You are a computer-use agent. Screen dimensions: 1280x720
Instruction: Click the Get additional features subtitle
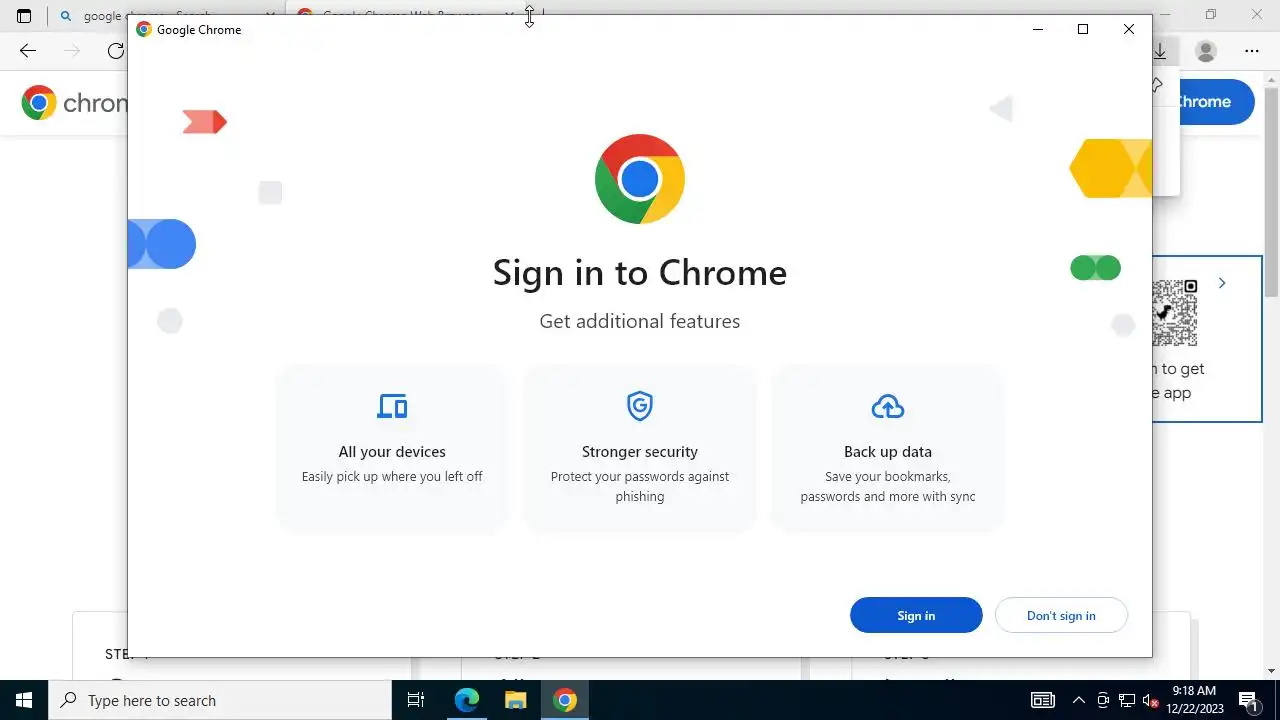pos(640,321)
